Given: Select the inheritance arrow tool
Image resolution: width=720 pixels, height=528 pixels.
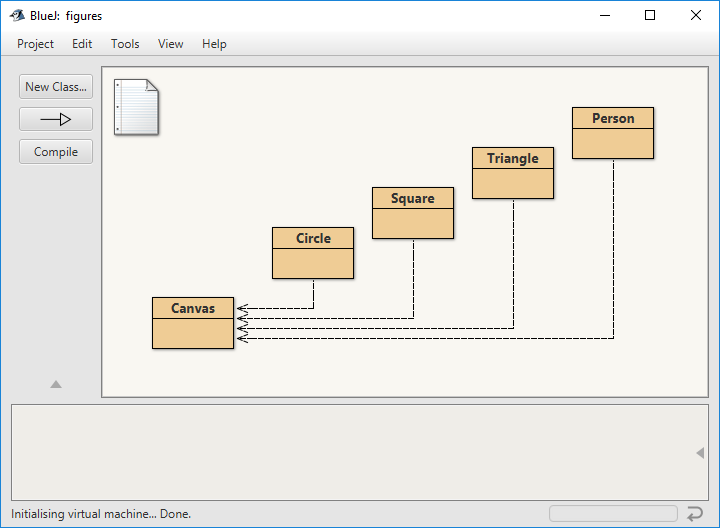Looking at the screenshot, I should 56,119.
